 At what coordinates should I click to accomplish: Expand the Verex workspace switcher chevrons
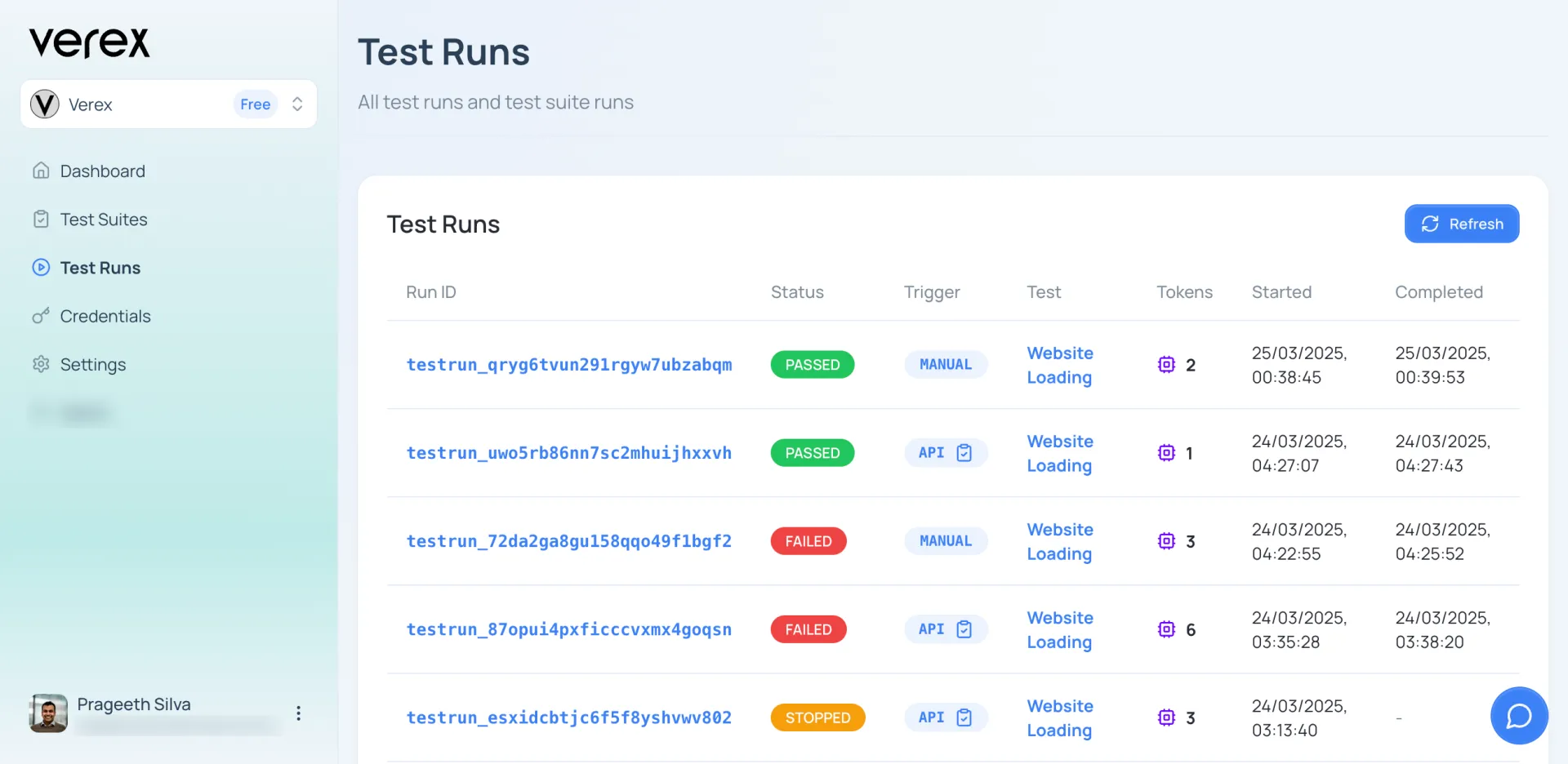tap(297, 104)
